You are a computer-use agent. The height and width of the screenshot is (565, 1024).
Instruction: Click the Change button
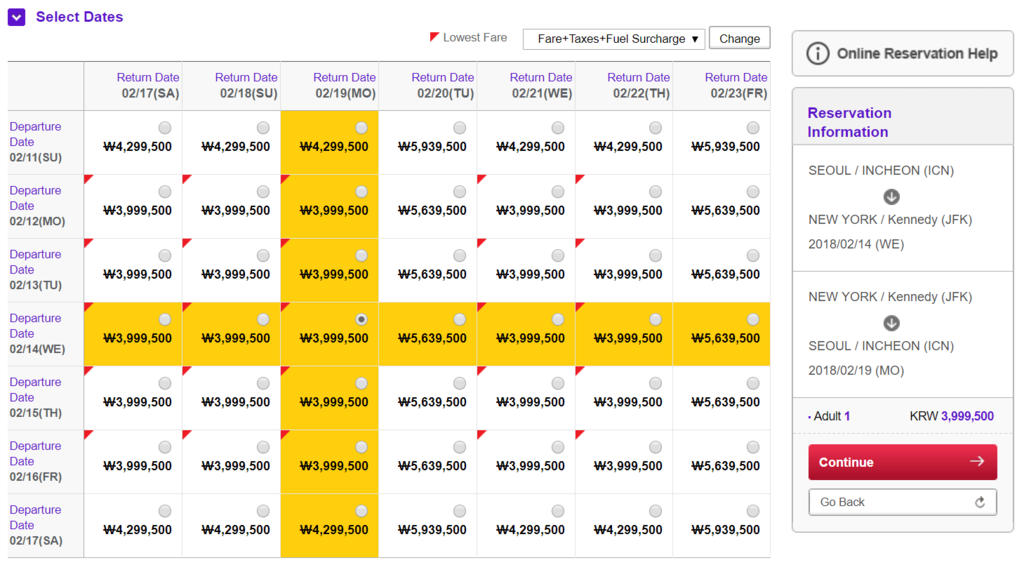(x=739, y=39)
